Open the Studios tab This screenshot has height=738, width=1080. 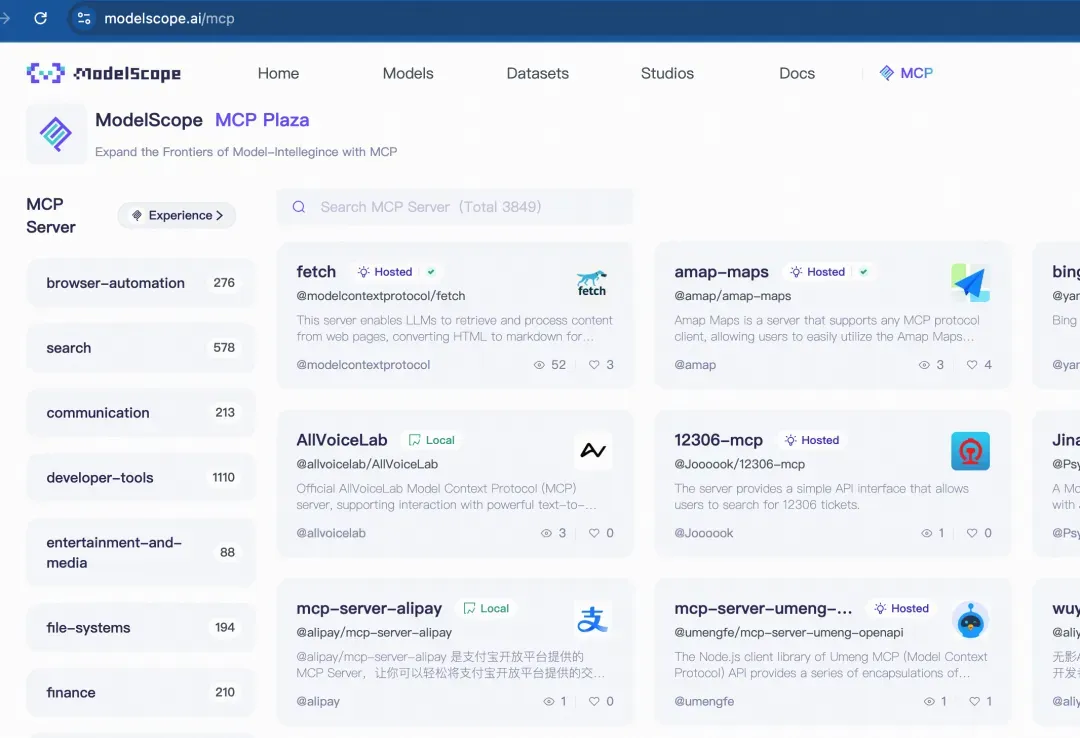(667, 73)
